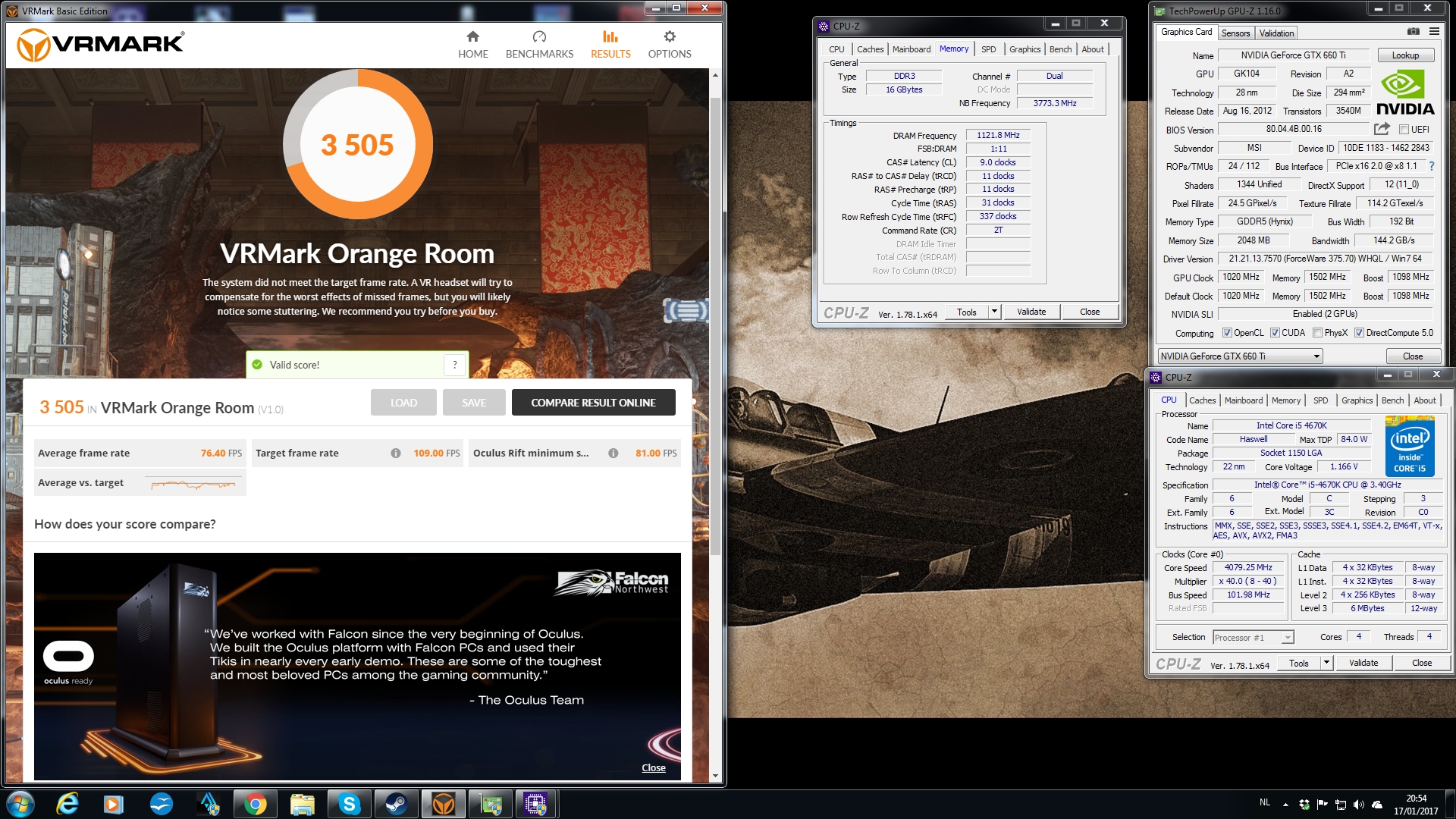This screenshot has width=1456, height=819.
Task: Click the Intel Core i5 logo in CPU-Z
Action: (1410, 447)
